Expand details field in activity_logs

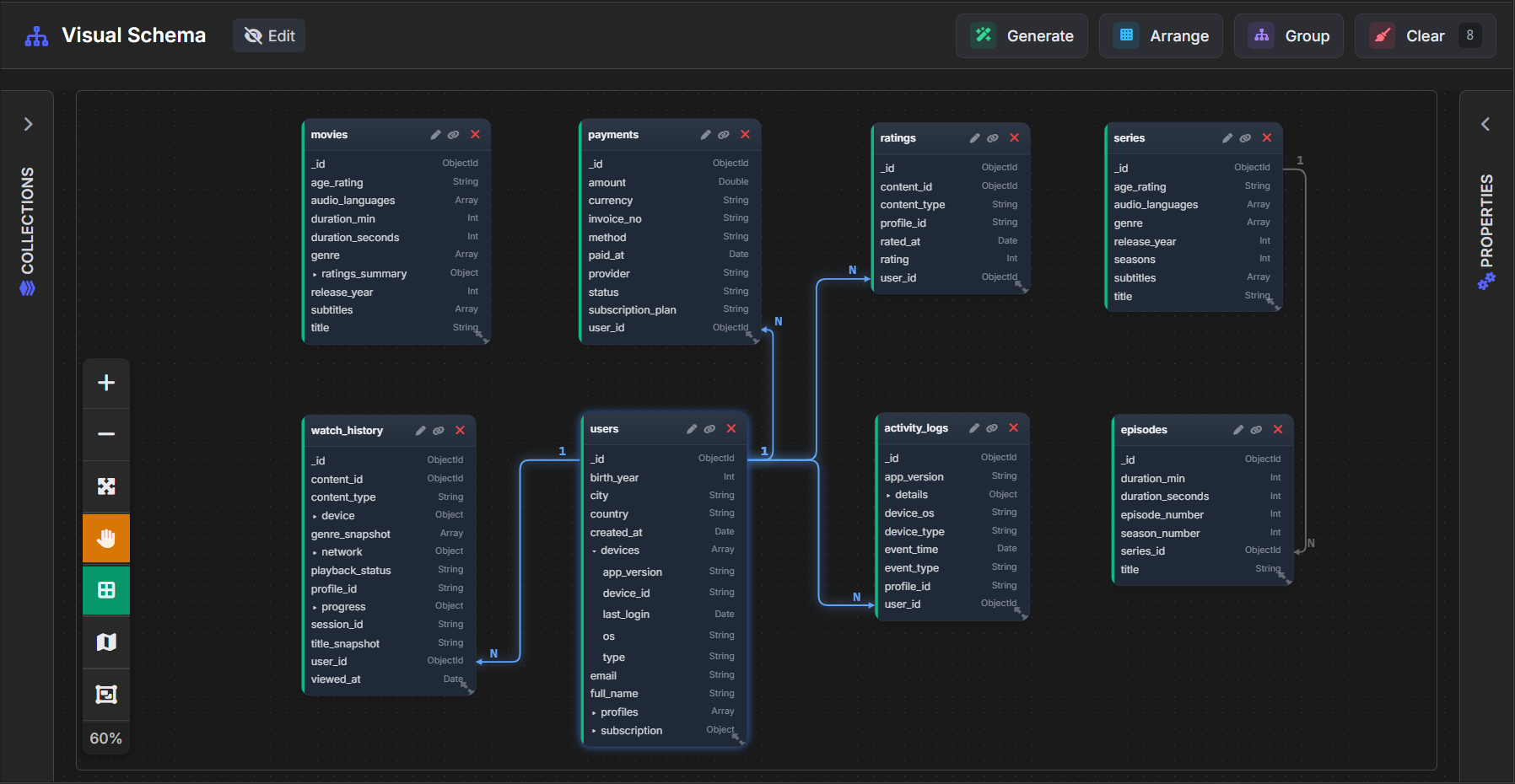coord(888,495)
